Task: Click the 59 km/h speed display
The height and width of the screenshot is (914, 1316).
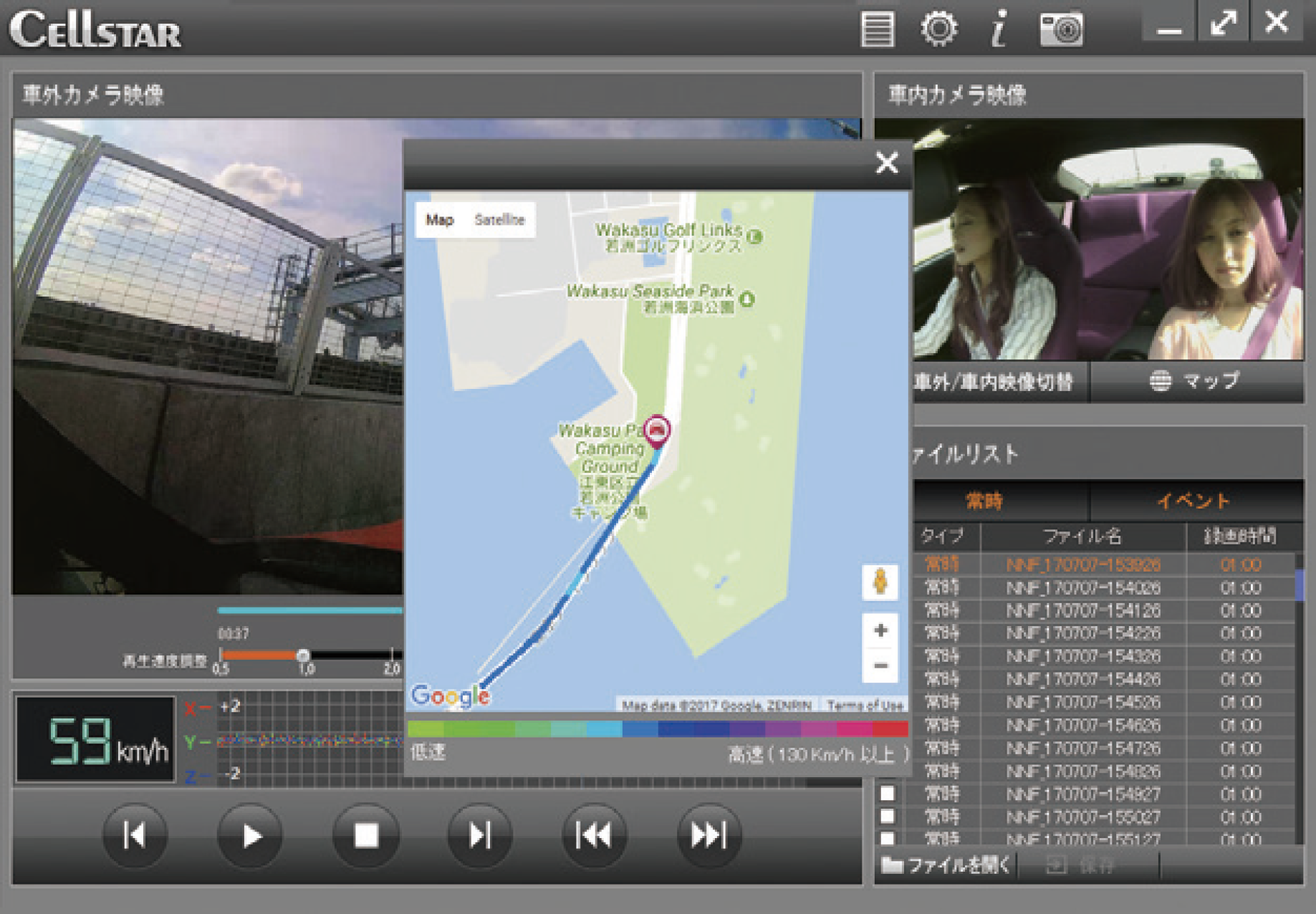Action: click(x=96, y=739)
